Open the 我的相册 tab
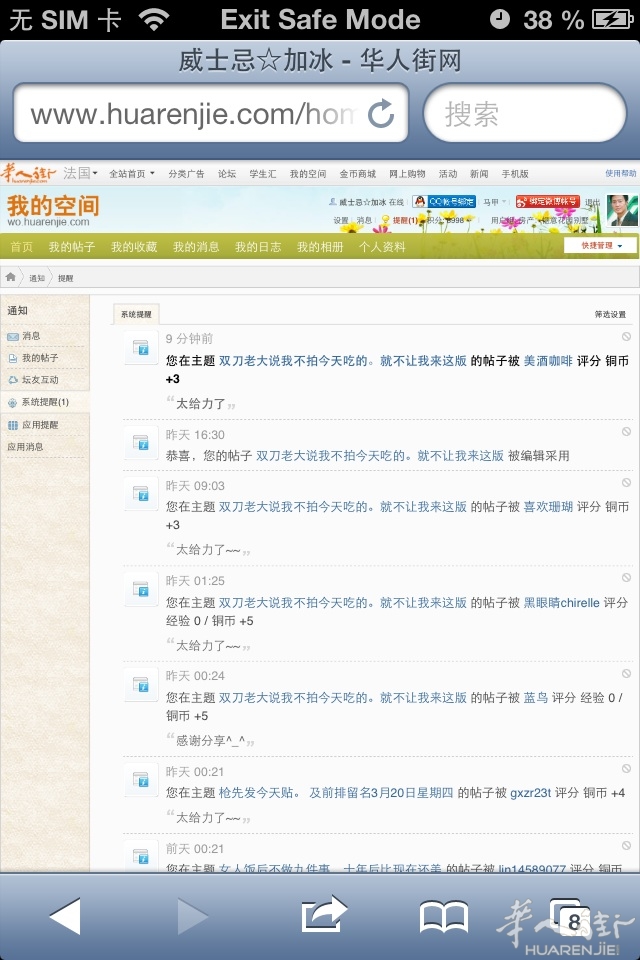The height and width of the screenshot is (960, 640). [x=320, y=247]
